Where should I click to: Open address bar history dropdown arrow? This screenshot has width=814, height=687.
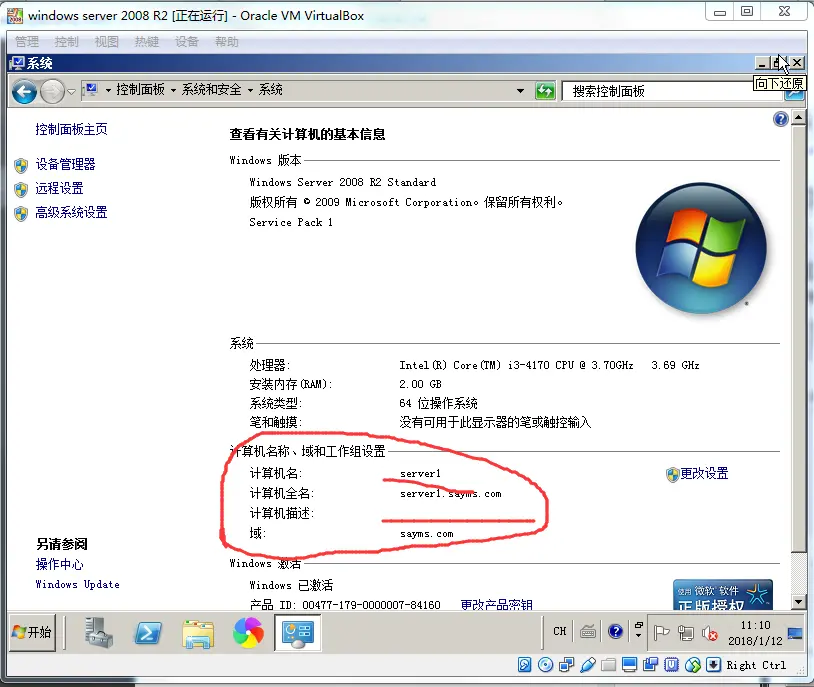pos(520,91)
